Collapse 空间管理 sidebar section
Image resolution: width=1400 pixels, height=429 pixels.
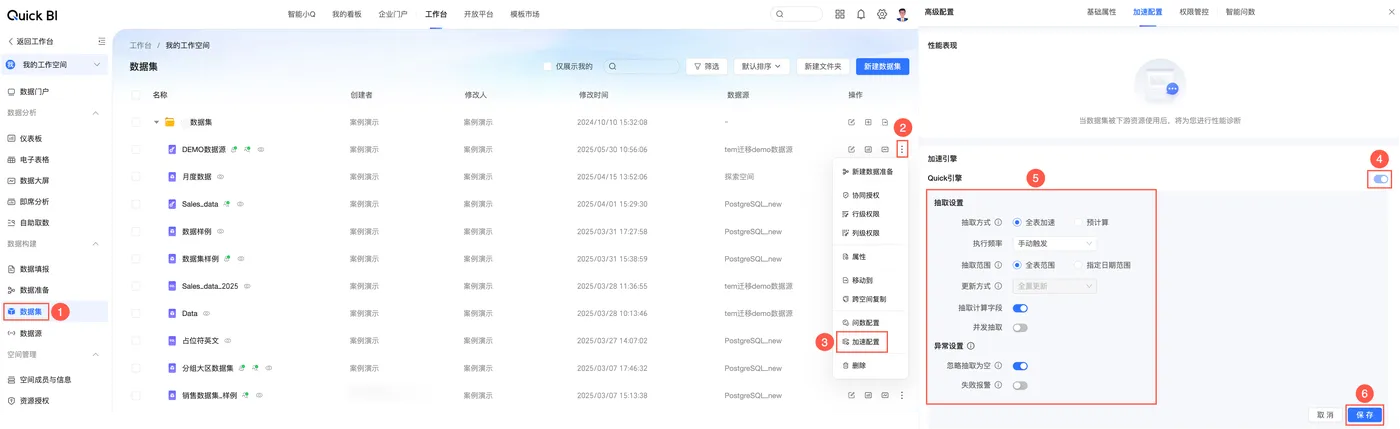96,355
